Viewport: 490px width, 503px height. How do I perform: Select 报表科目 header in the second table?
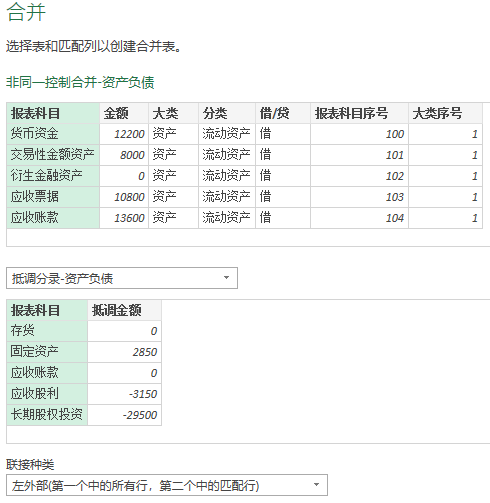pos(47,310)
